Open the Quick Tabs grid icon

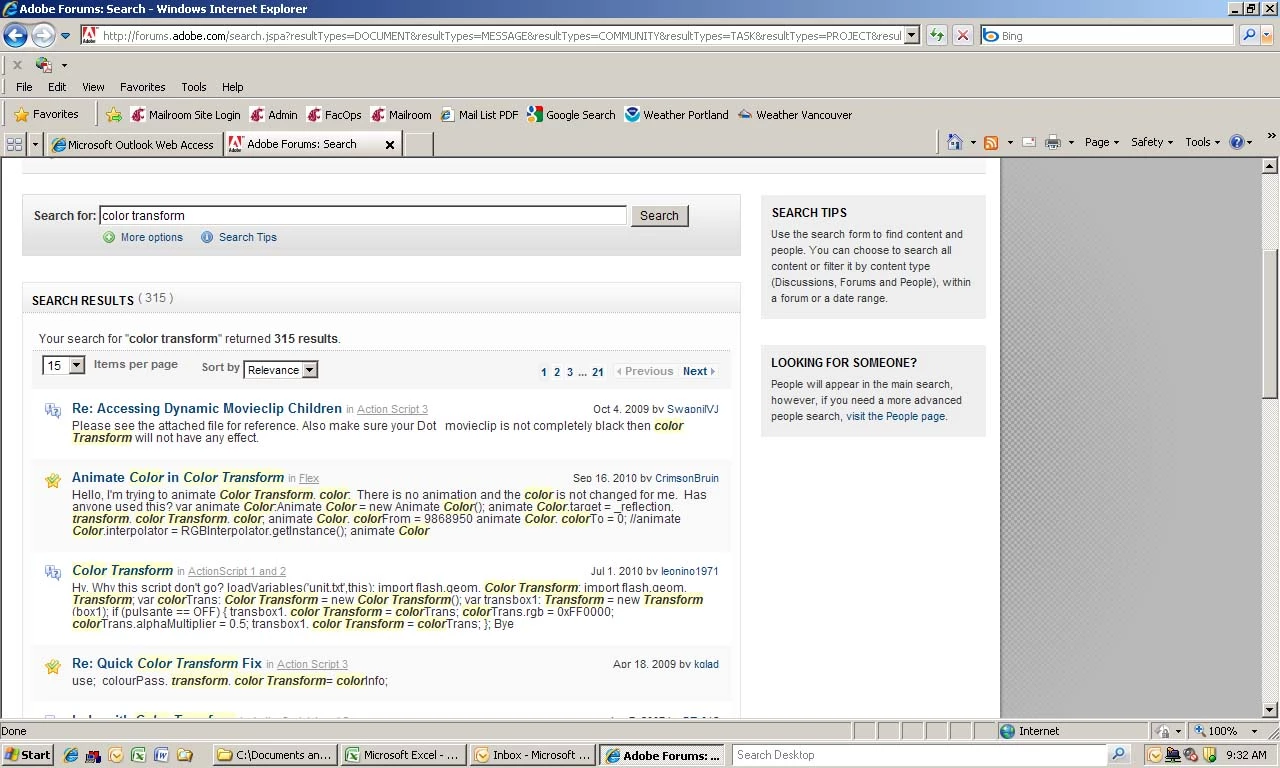(14, 144)
